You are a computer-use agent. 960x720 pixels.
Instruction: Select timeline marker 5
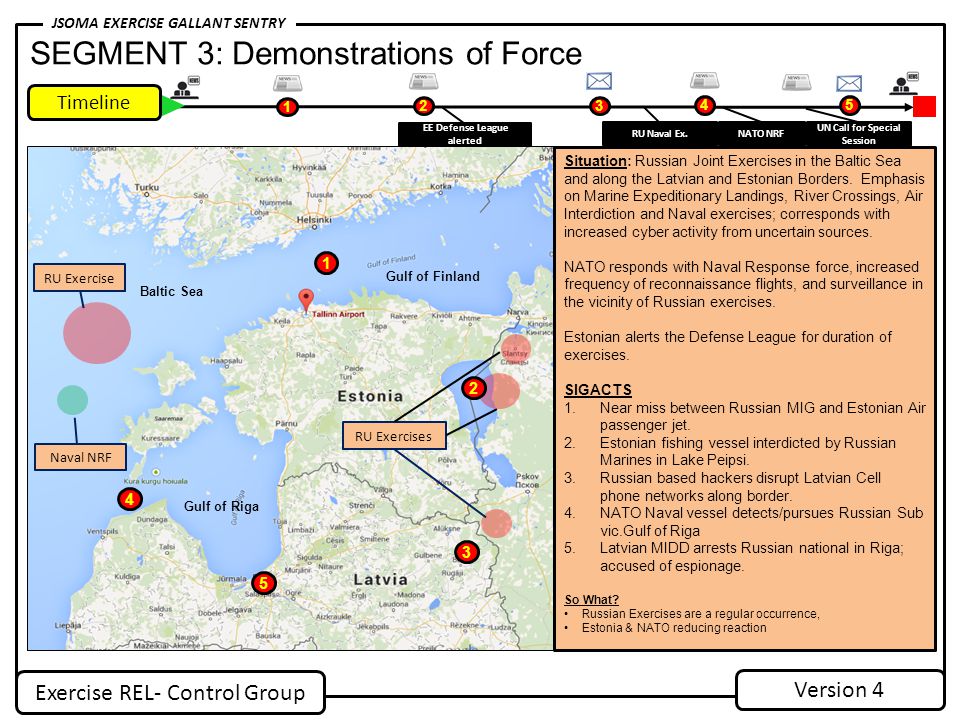[x=849, y=106]
